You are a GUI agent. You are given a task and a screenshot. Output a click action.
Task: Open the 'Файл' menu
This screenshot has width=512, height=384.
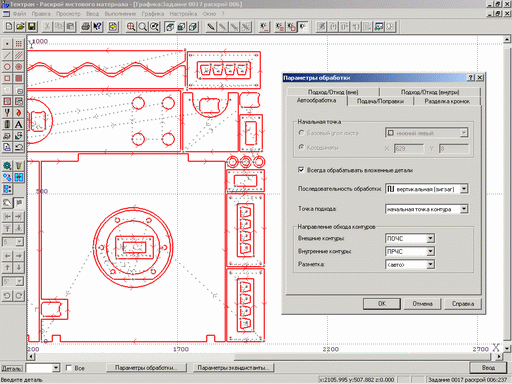[x=19, y=14]
